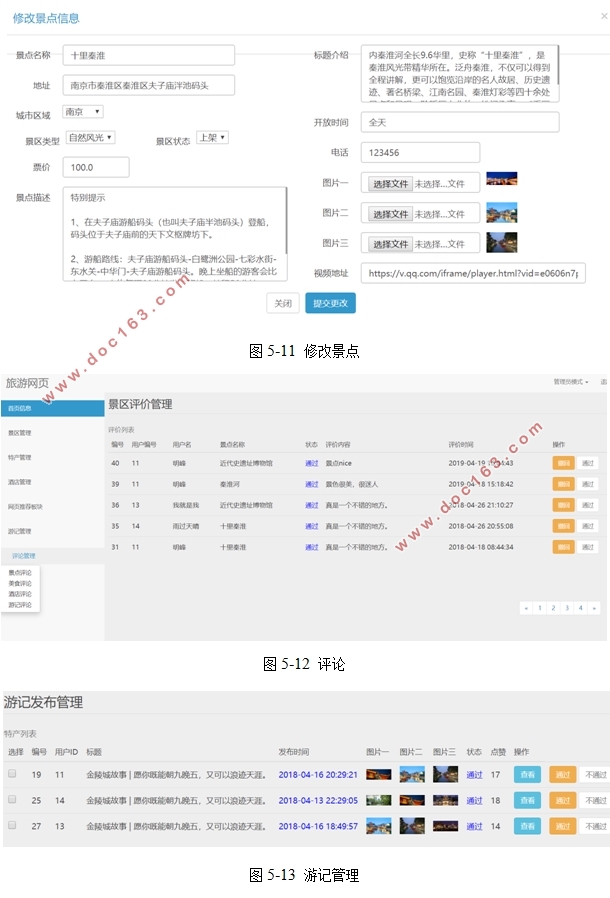Go to comment list page 2
Image resolution: width=610 pixels, height=898 pixels.
coord(553,608)
